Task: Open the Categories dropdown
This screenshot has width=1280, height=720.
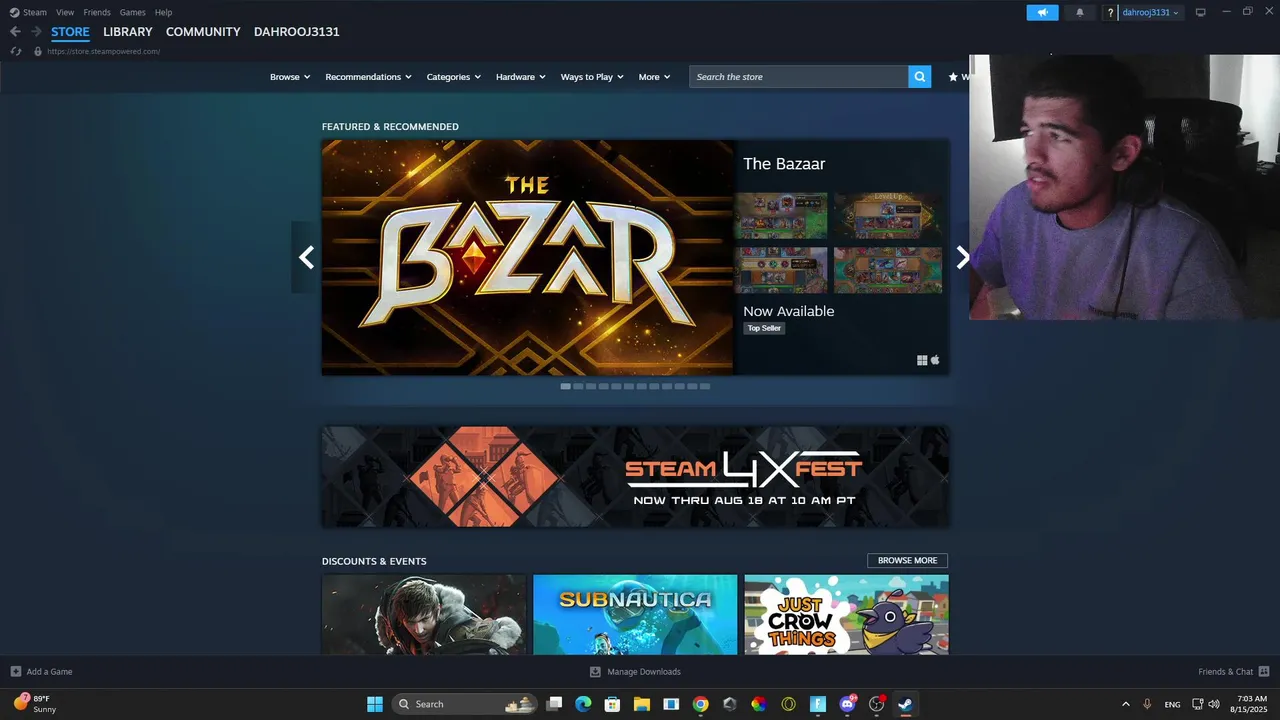Action: (x=454, y=77)
